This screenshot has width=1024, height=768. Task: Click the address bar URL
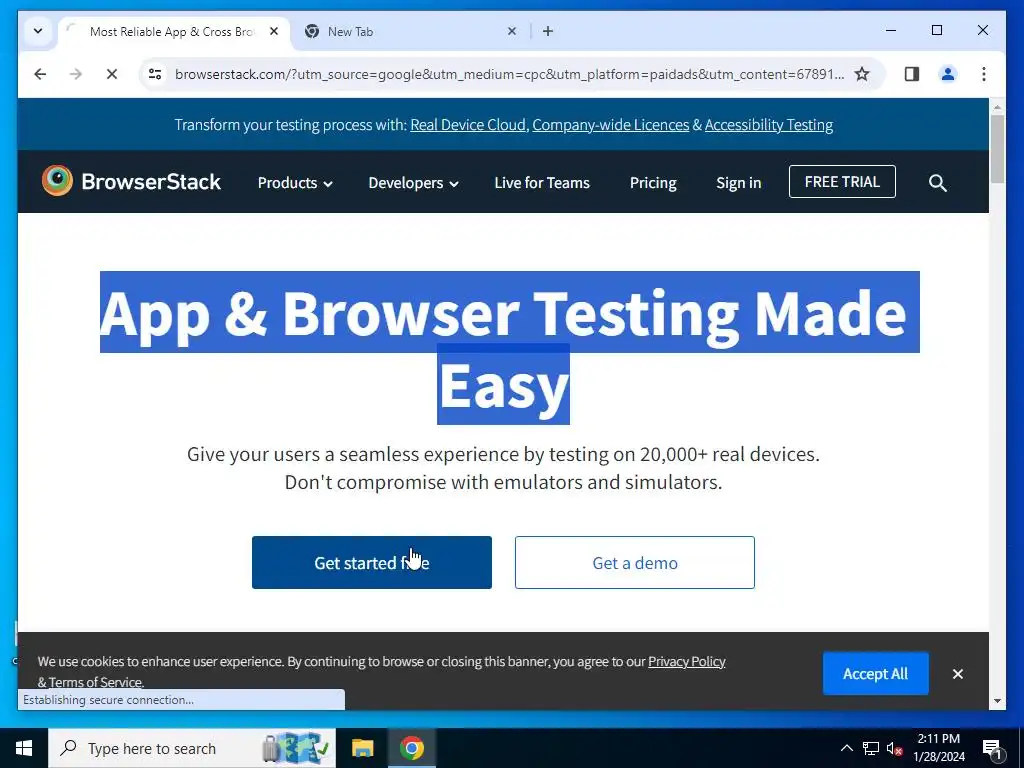[509, 74]
